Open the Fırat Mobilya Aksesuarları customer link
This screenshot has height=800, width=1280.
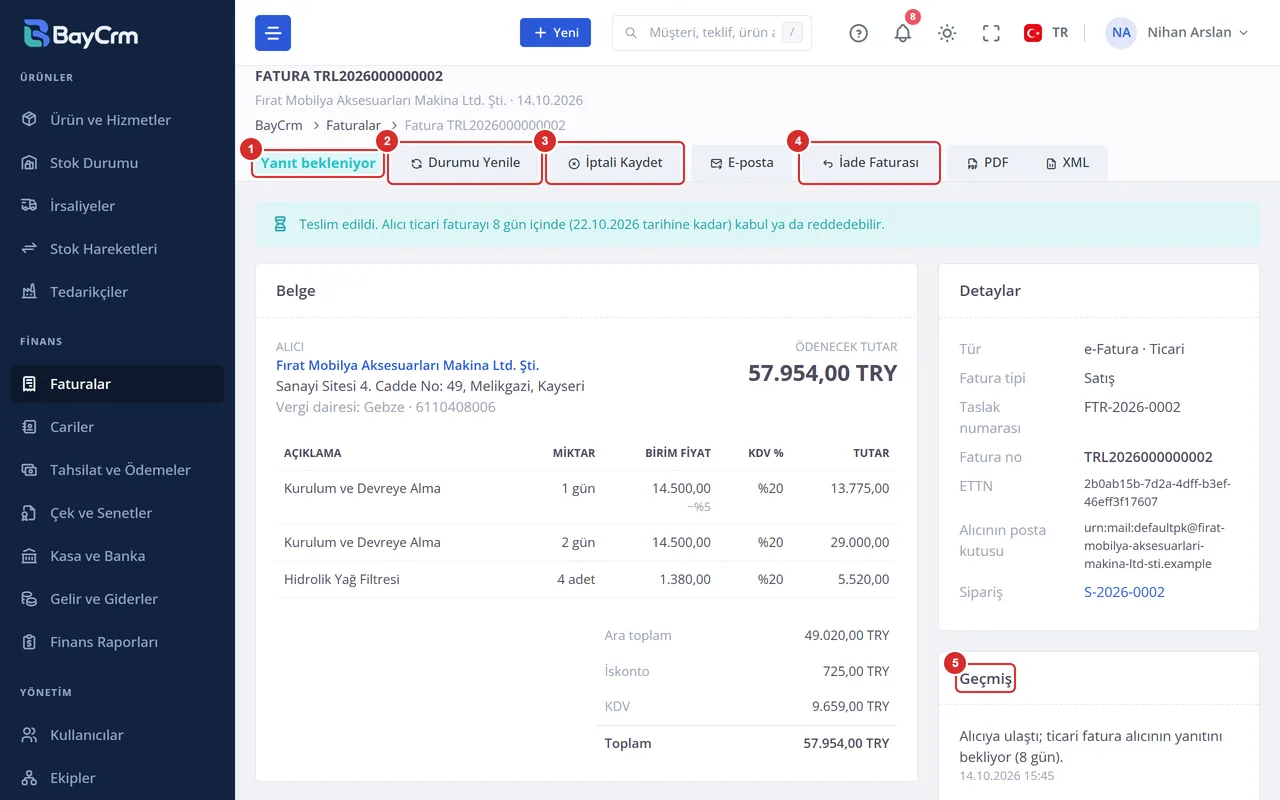[x=407, y=366]
